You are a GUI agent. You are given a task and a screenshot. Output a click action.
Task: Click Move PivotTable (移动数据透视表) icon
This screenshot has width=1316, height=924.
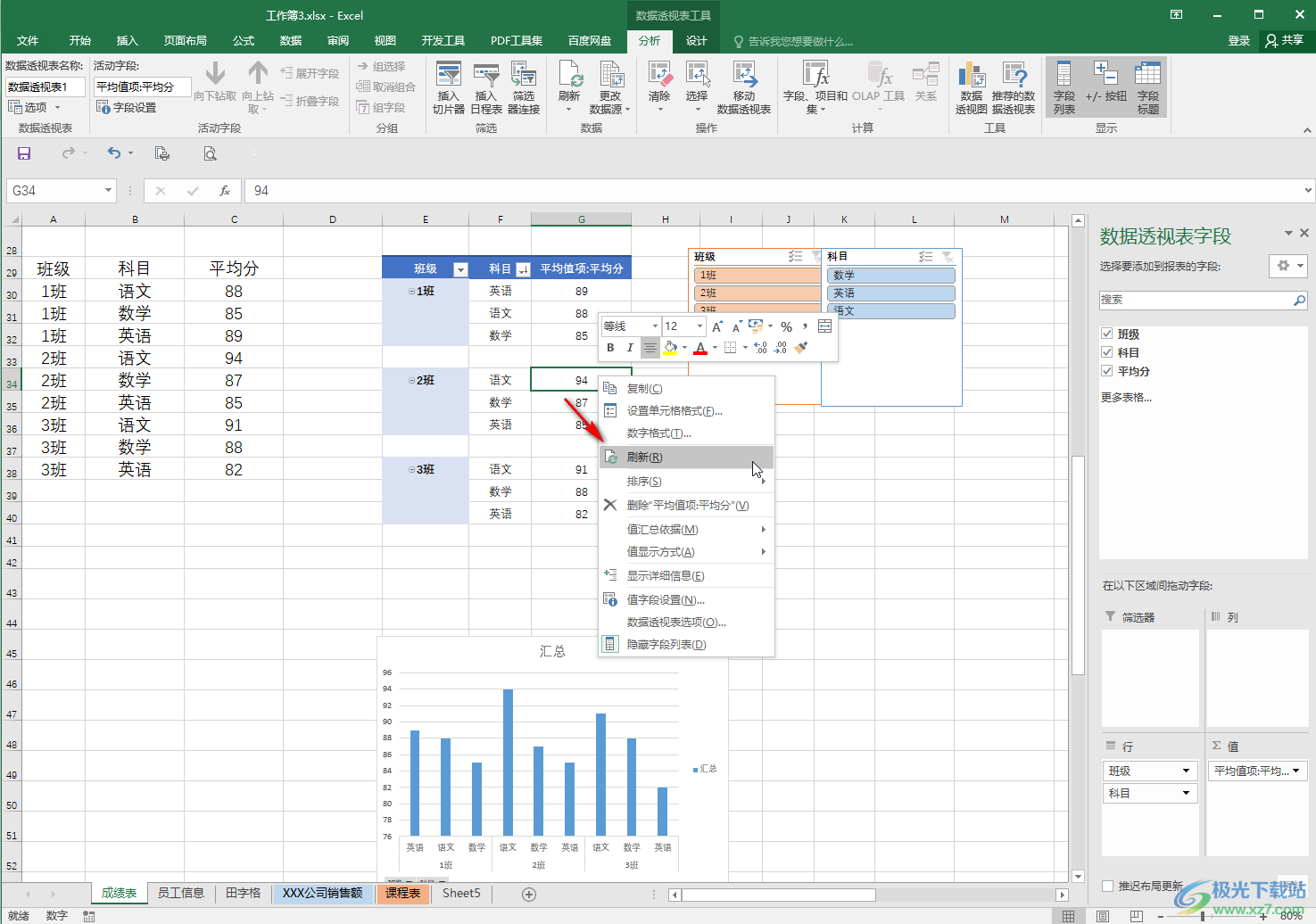click(x=744, y=88)
